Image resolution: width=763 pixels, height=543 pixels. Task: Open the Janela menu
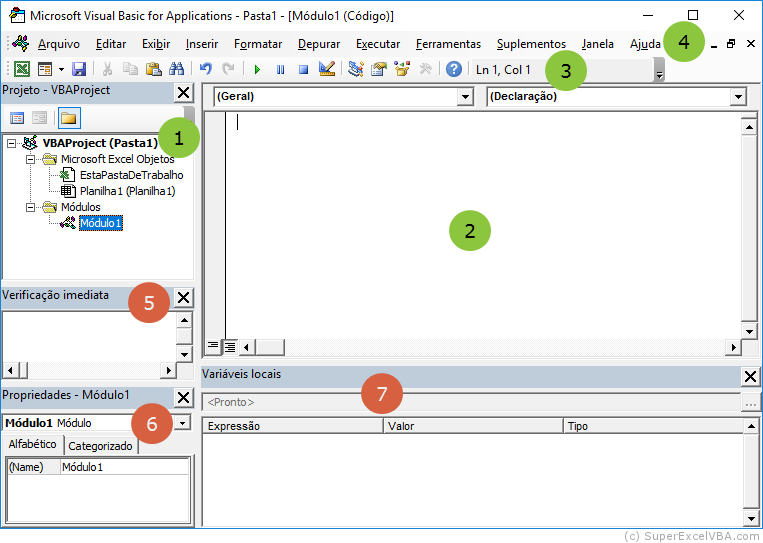[x=598, y=44]
